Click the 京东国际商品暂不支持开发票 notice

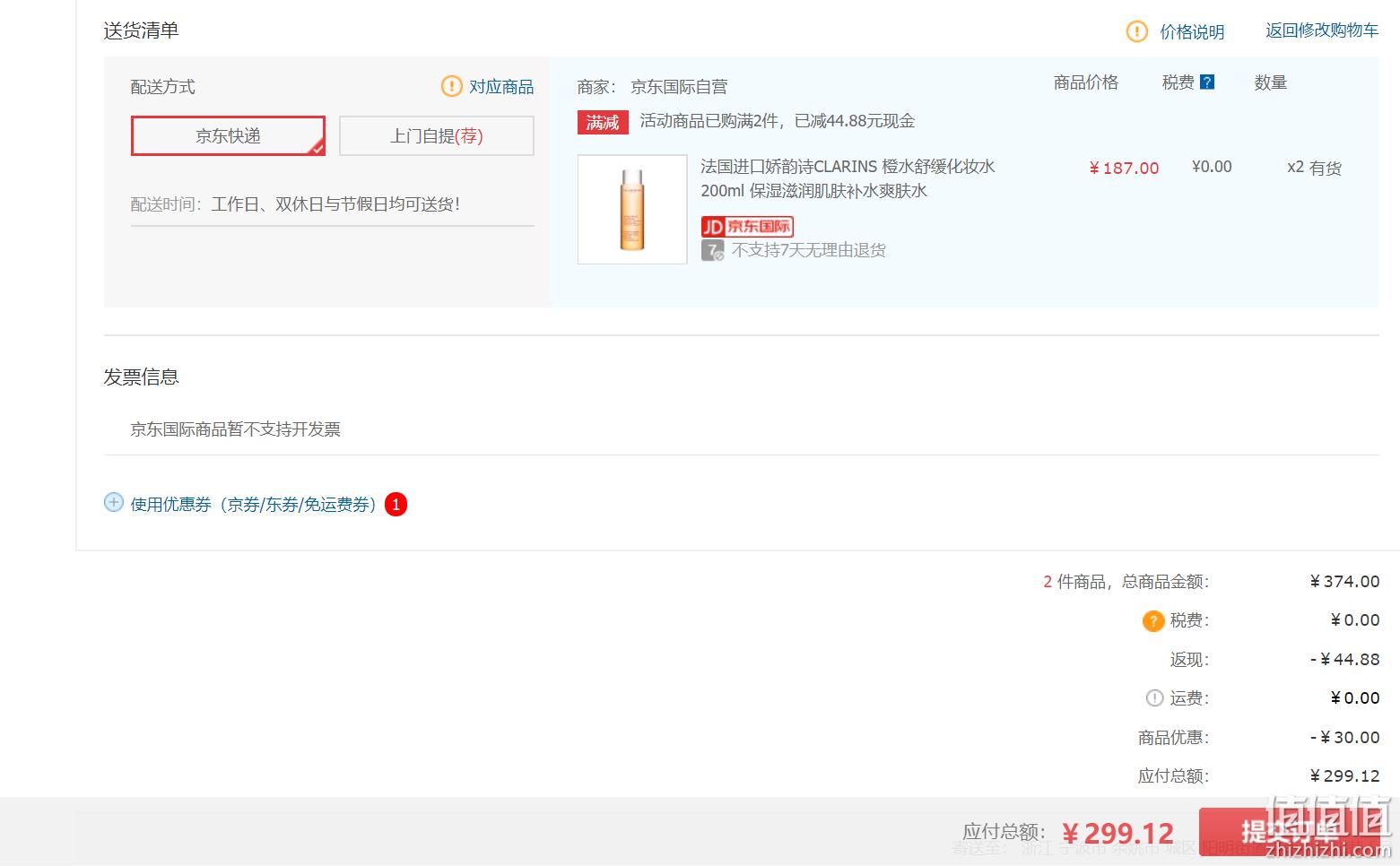point(235,429)
